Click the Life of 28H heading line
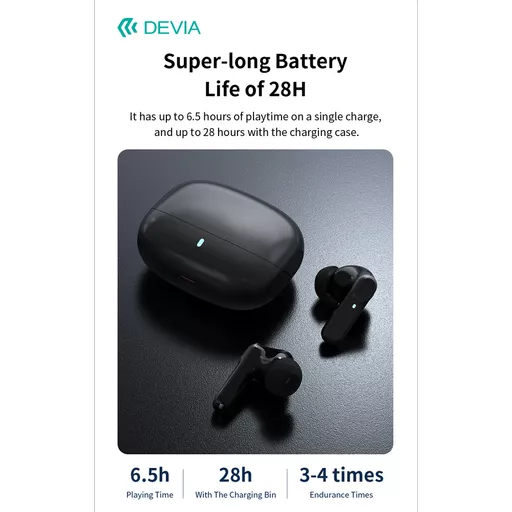512x512 pixels. (255, 89)
